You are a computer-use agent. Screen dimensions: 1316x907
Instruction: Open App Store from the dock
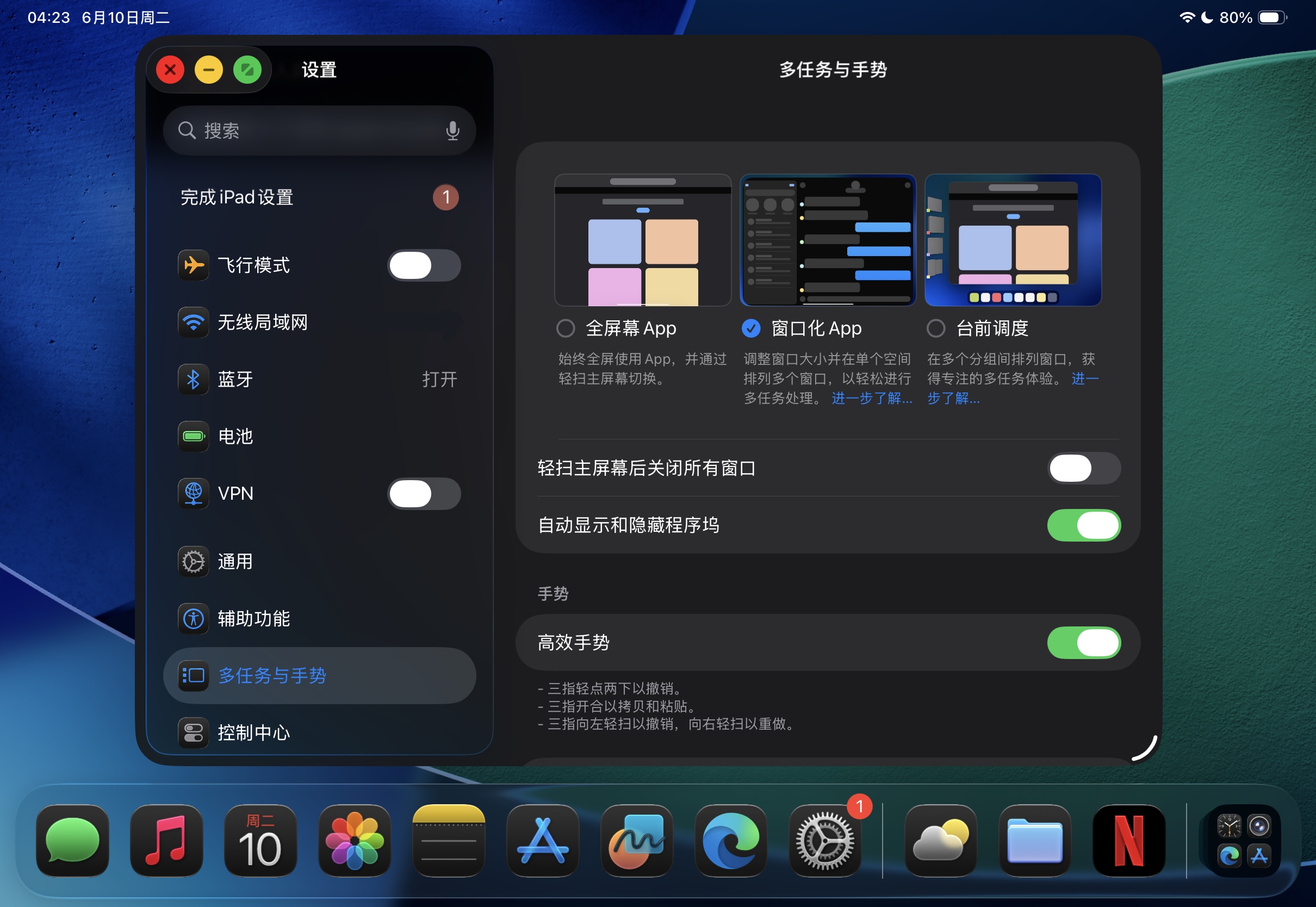pos(543,841)
